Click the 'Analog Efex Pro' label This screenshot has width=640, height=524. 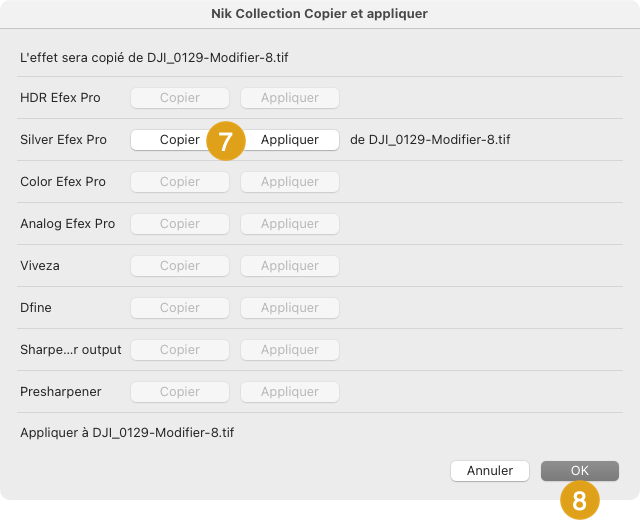pos(67,224)
